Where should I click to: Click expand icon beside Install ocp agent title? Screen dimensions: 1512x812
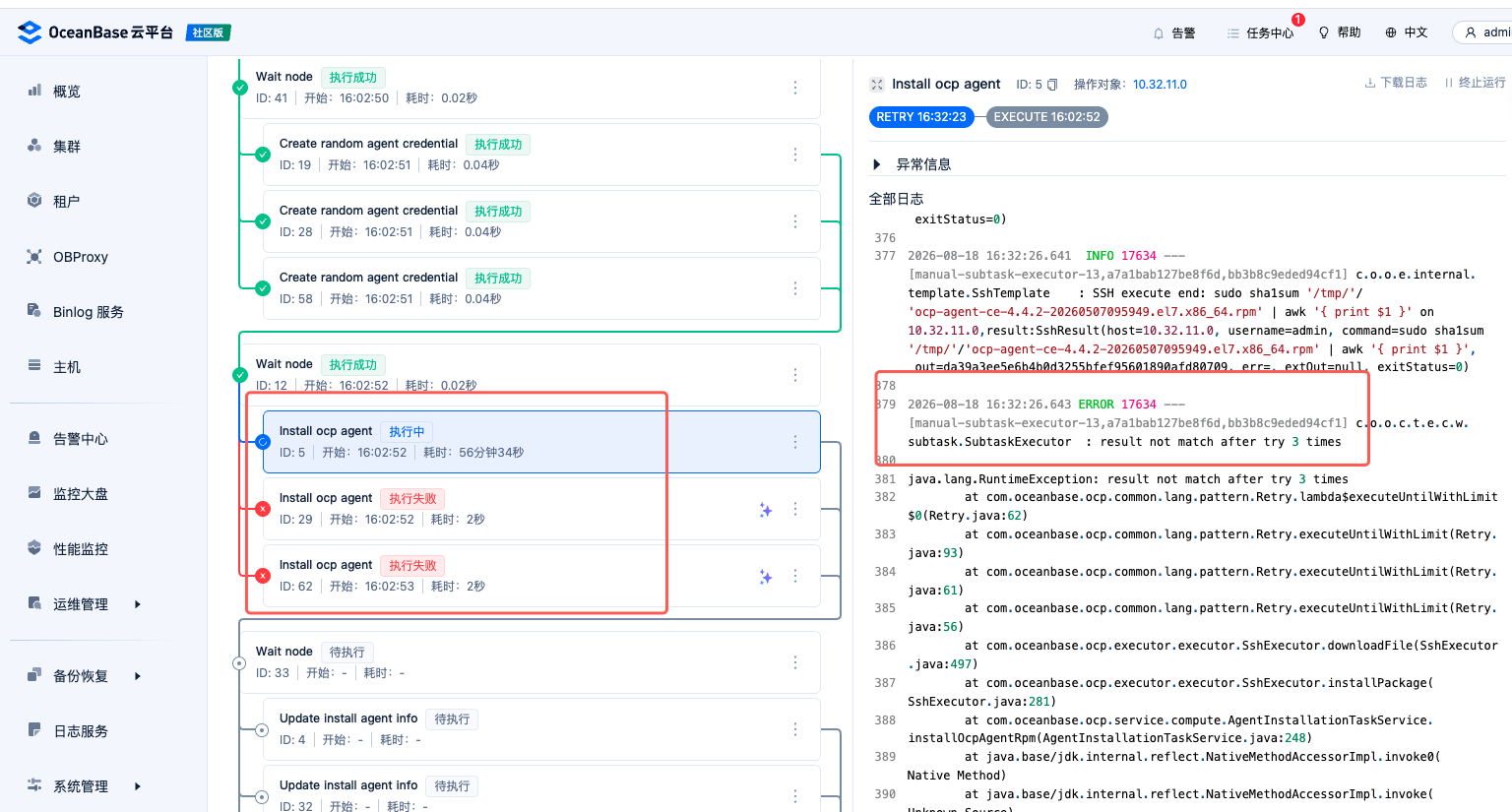[877, 85]
